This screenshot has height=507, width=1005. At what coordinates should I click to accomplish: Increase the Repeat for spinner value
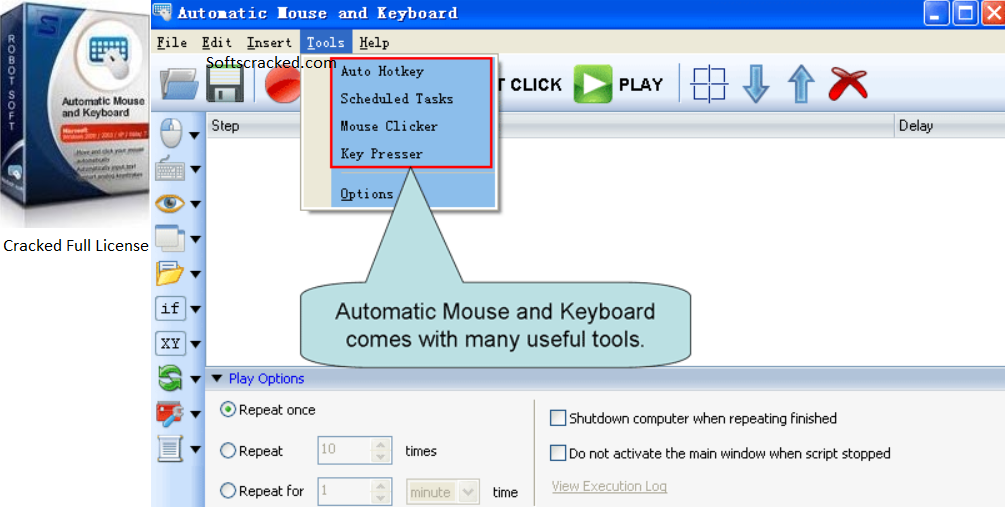click(381, 485)
